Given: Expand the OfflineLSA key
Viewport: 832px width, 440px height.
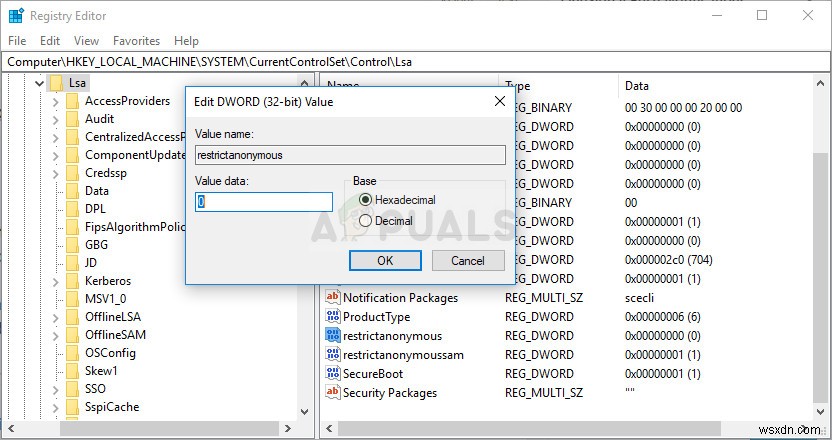Looking at the screenshot, I should click(x=56, y=317).
